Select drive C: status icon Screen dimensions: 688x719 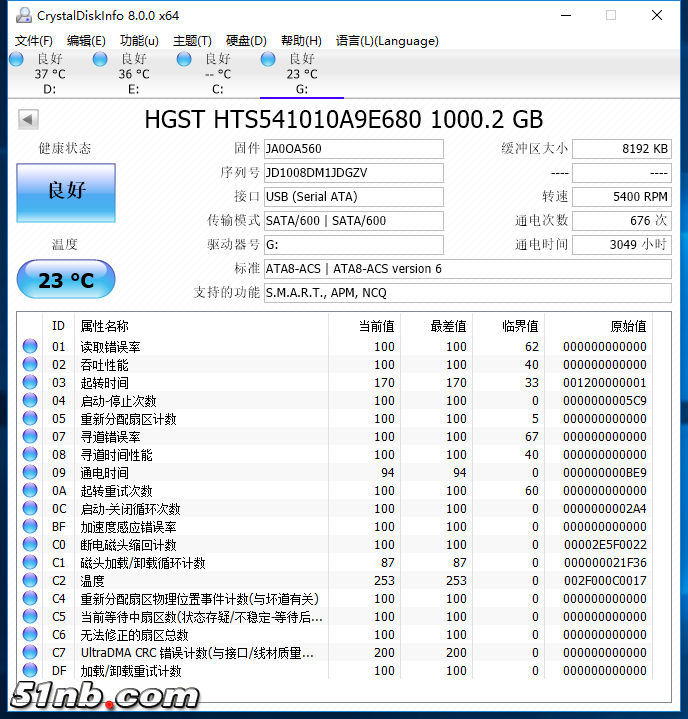coord(185,60)
